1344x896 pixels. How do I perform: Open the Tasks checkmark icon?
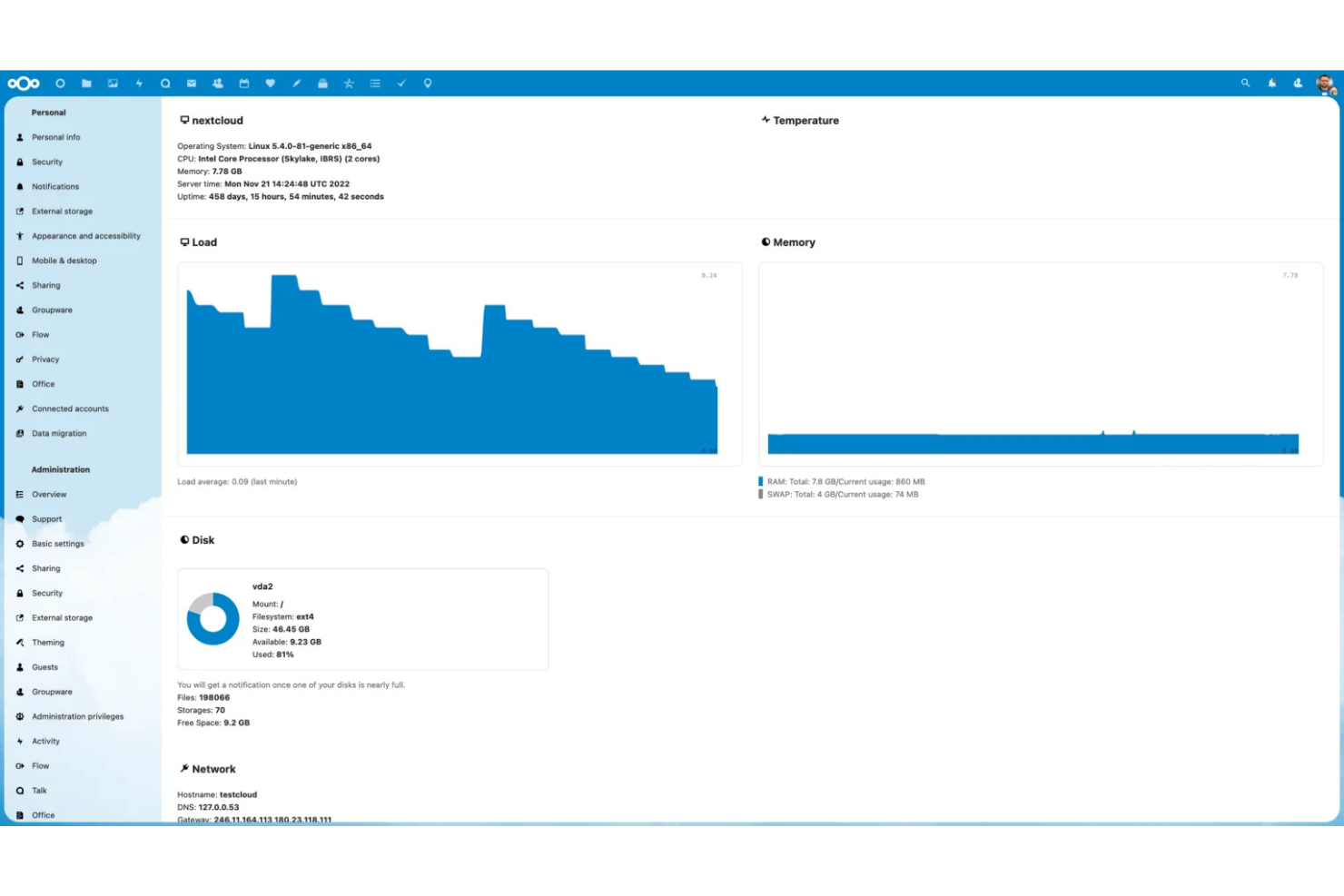pyautogui.click(x=400, y=83)
